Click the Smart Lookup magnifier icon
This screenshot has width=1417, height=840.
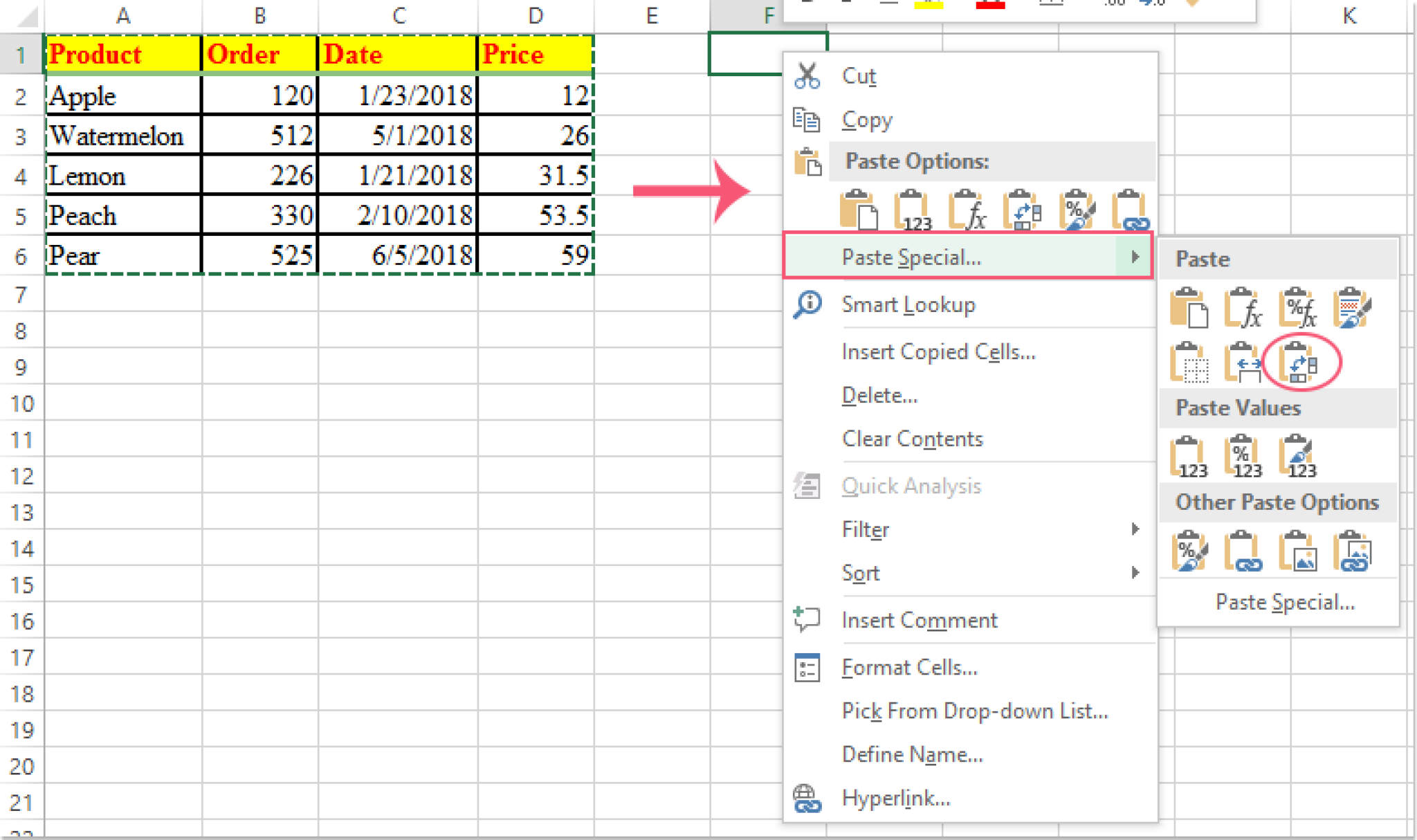pos(807,304)
